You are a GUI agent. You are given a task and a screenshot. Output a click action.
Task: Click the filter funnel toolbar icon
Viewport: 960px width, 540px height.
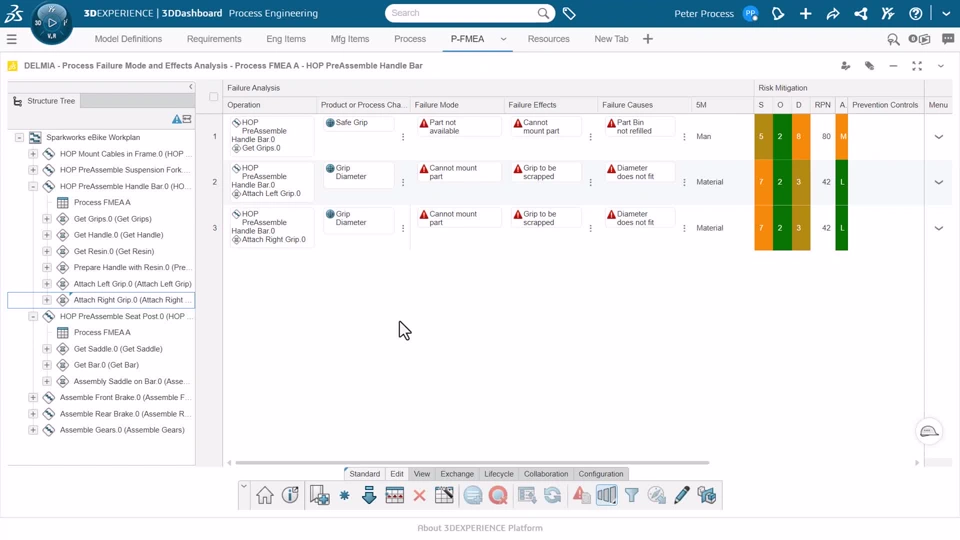(x=631, y=495)
